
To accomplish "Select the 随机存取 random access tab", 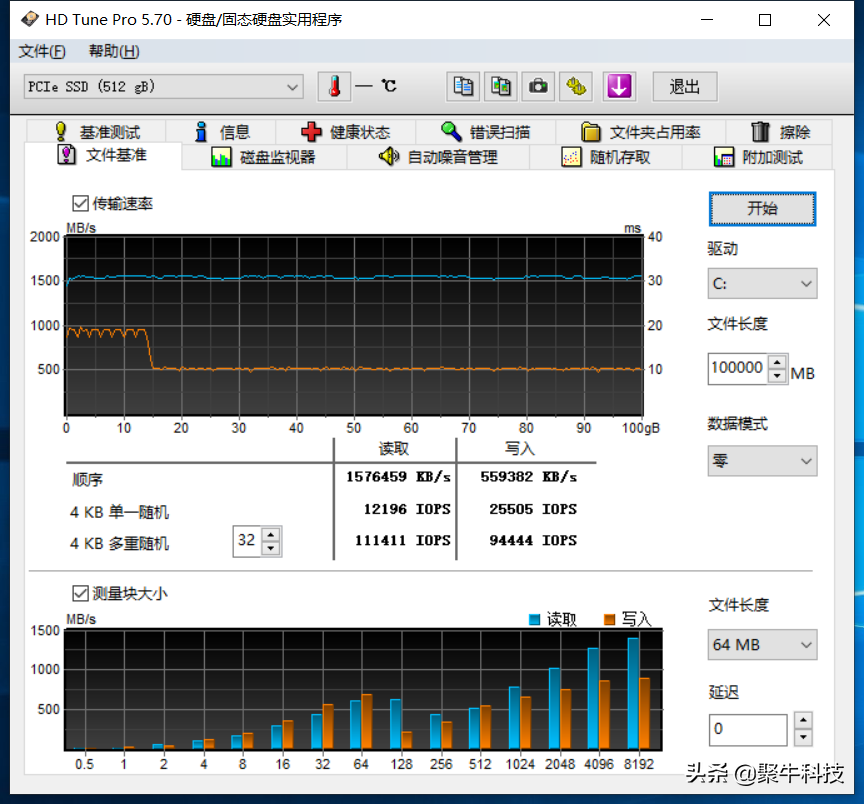I will click(606, 157).
